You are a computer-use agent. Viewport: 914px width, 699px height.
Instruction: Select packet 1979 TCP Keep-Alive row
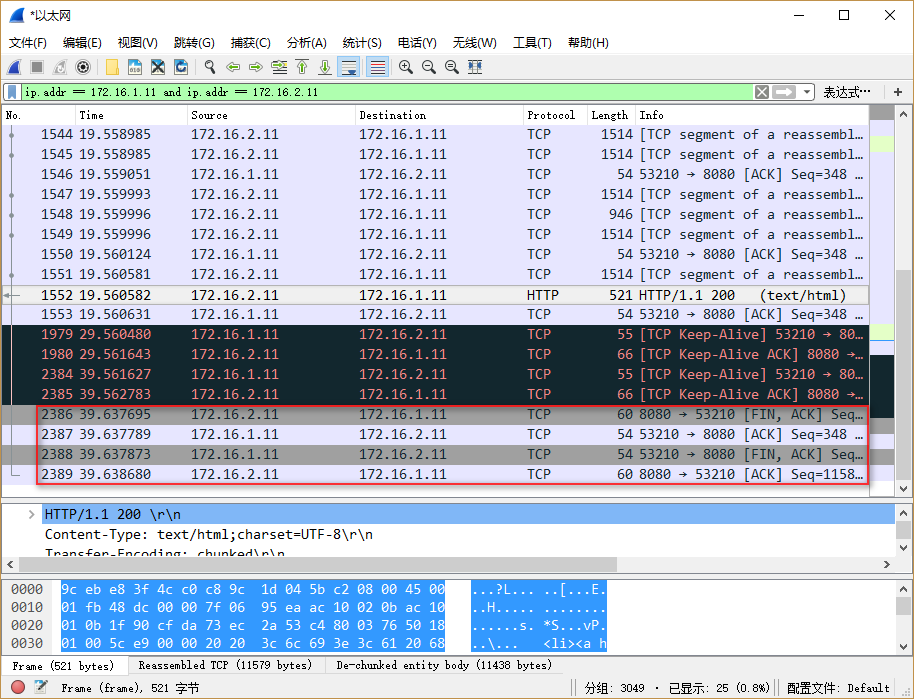[x=435, y=335]
